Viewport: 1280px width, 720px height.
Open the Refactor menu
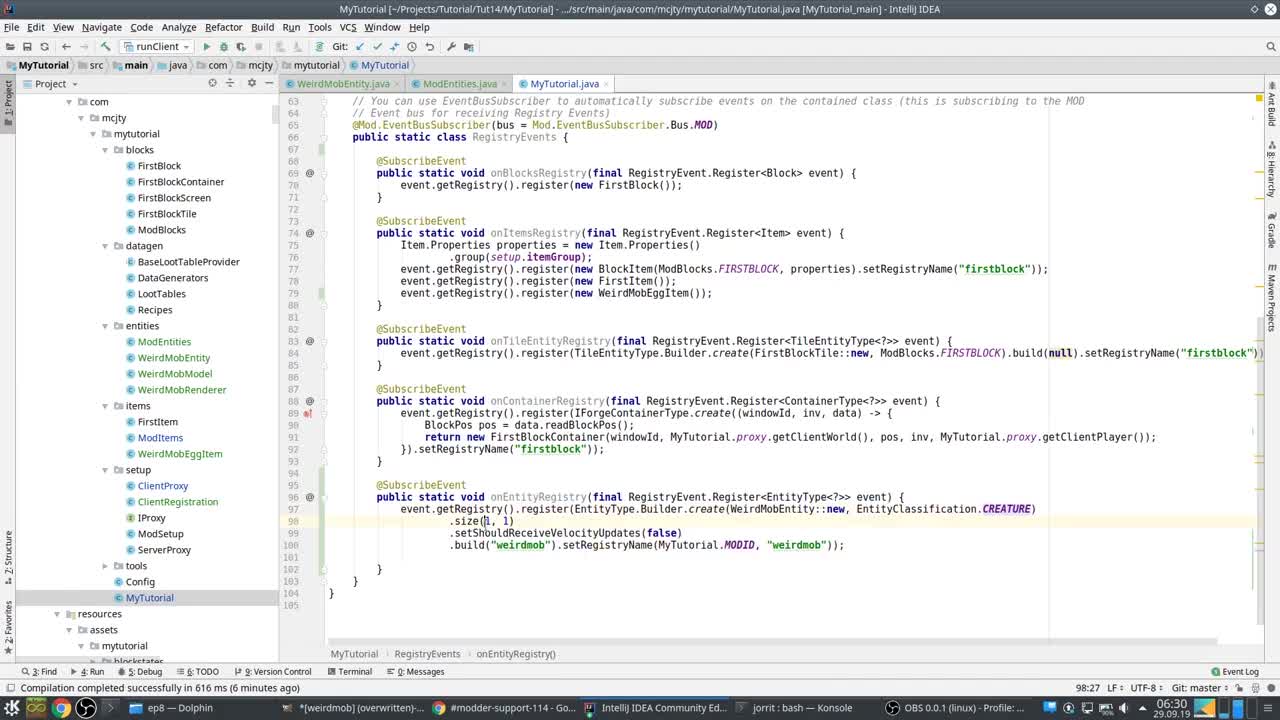[x=223, y=27]
